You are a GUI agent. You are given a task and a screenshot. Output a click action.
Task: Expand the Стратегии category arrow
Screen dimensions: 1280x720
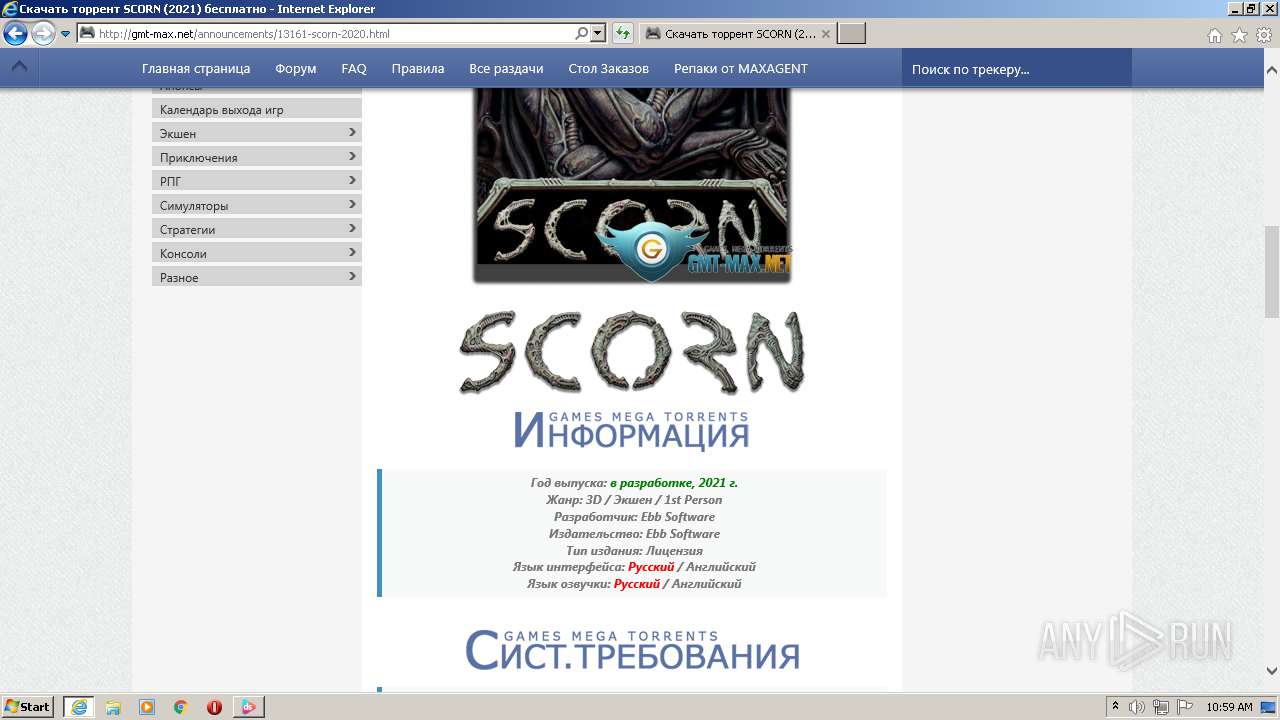pos(352,228)
